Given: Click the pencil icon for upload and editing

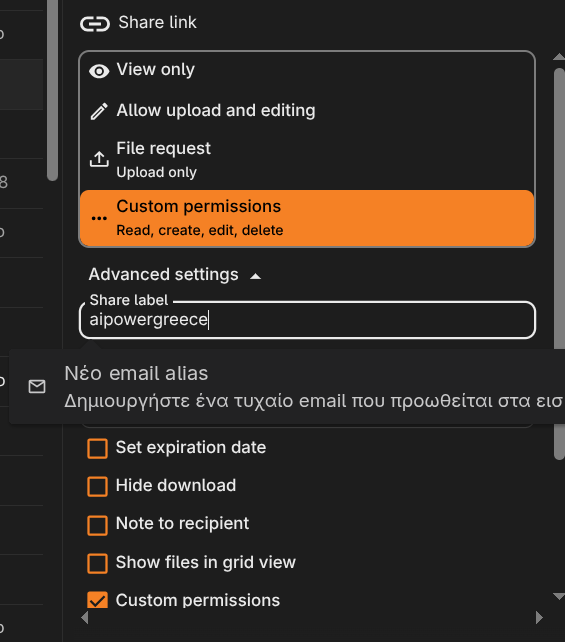Looking at the screenshot, I should click(x=99, y=111).
